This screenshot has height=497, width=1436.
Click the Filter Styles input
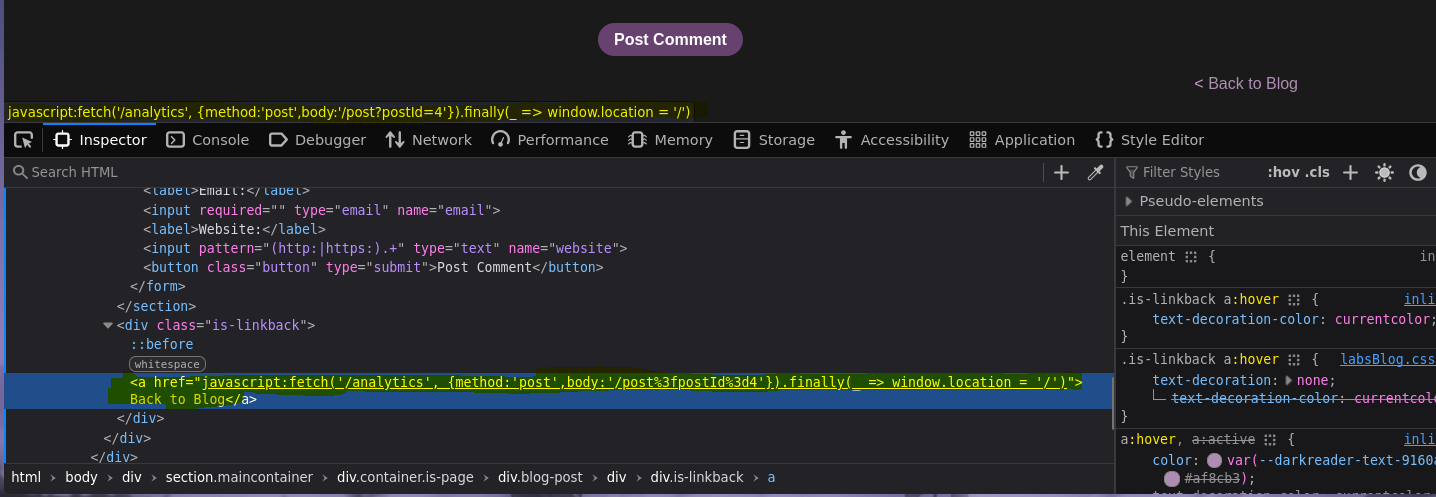1190,172
